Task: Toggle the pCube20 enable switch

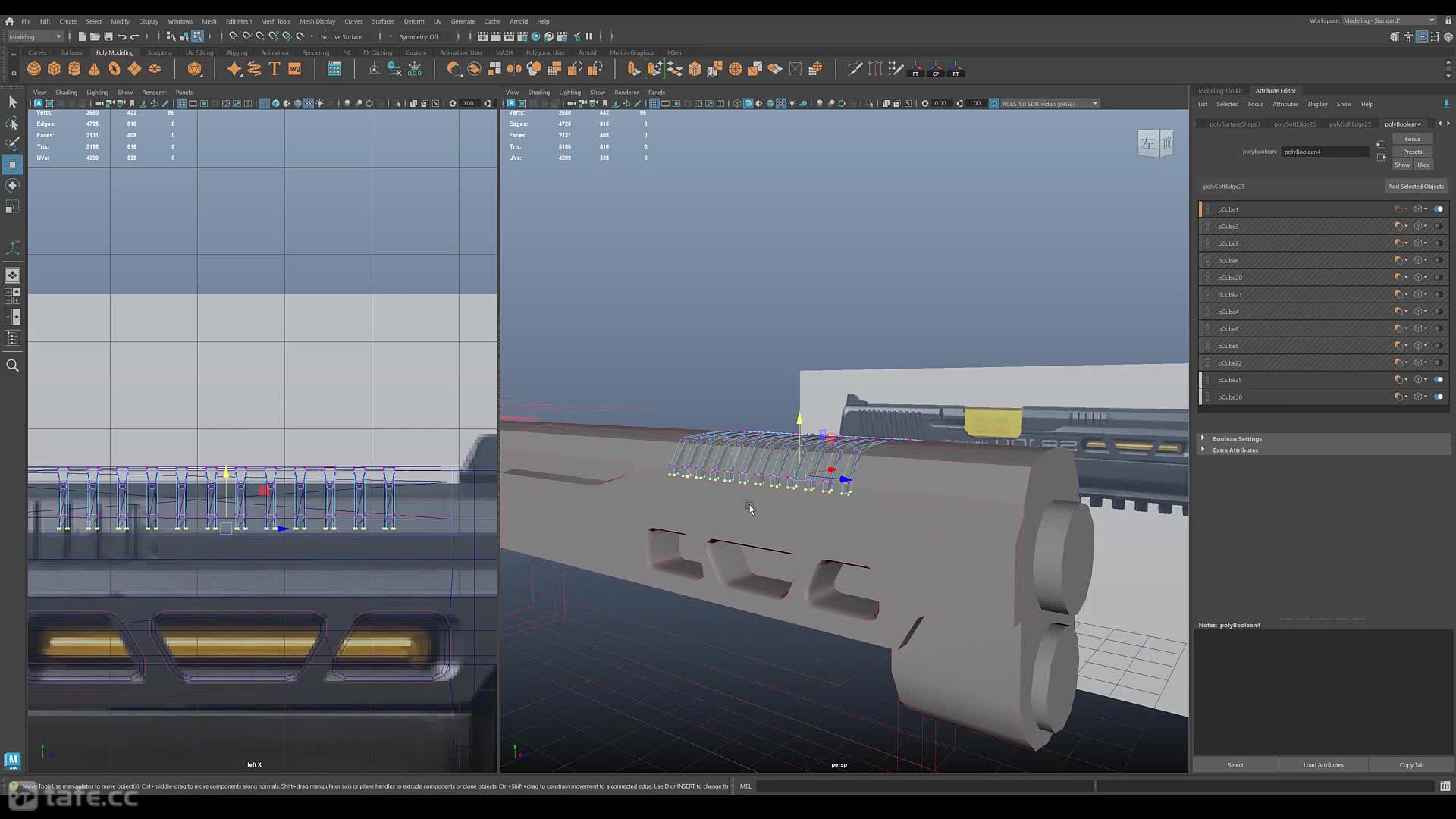Action: click(x=1439, y=278)
